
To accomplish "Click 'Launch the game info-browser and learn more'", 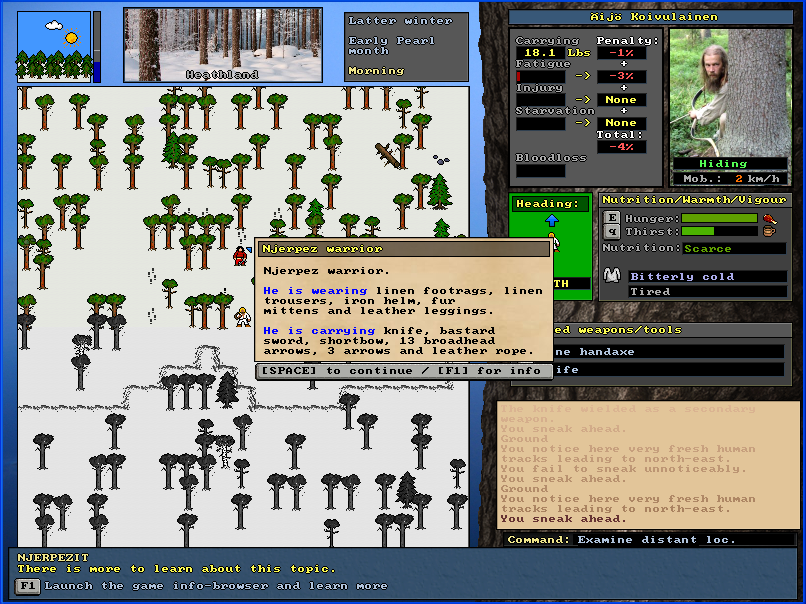I will pyautogui.click(x=216, y=586).
